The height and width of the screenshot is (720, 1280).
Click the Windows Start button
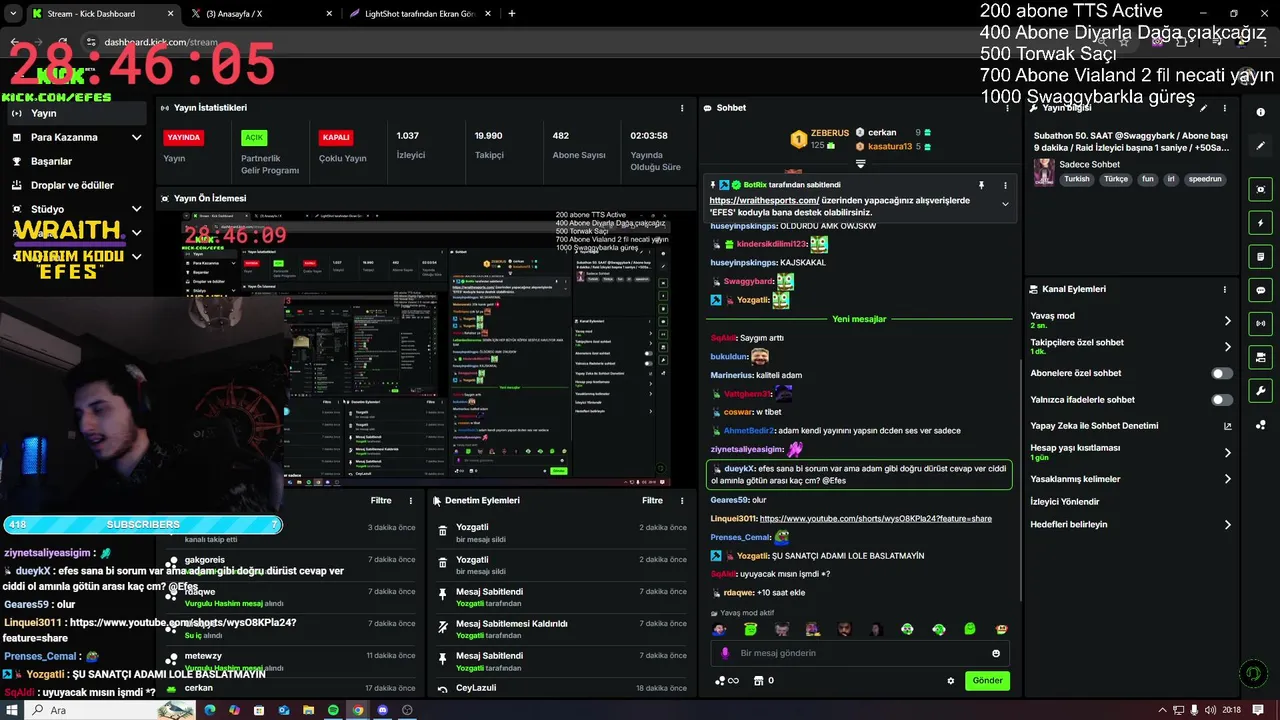point(13,710)
